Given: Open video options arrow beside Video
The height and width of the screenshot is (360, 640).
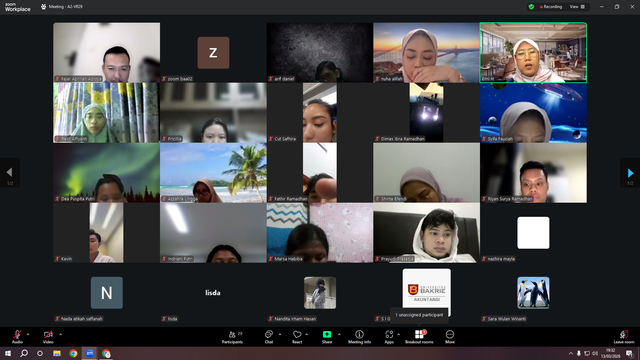Looking at the screenshot, I should point(60,334).
